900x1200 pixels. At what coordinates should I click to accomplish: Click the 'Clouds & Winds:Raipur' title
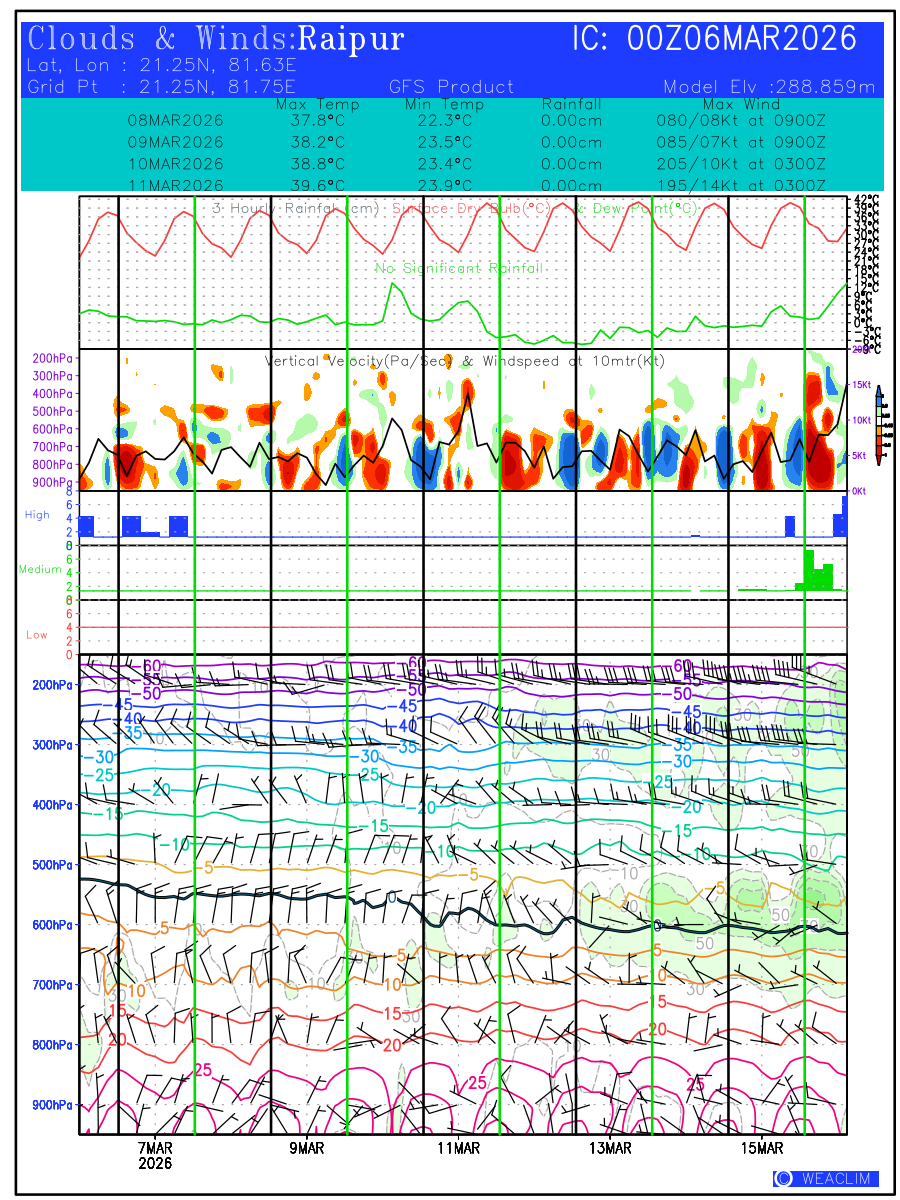[216, 39]
